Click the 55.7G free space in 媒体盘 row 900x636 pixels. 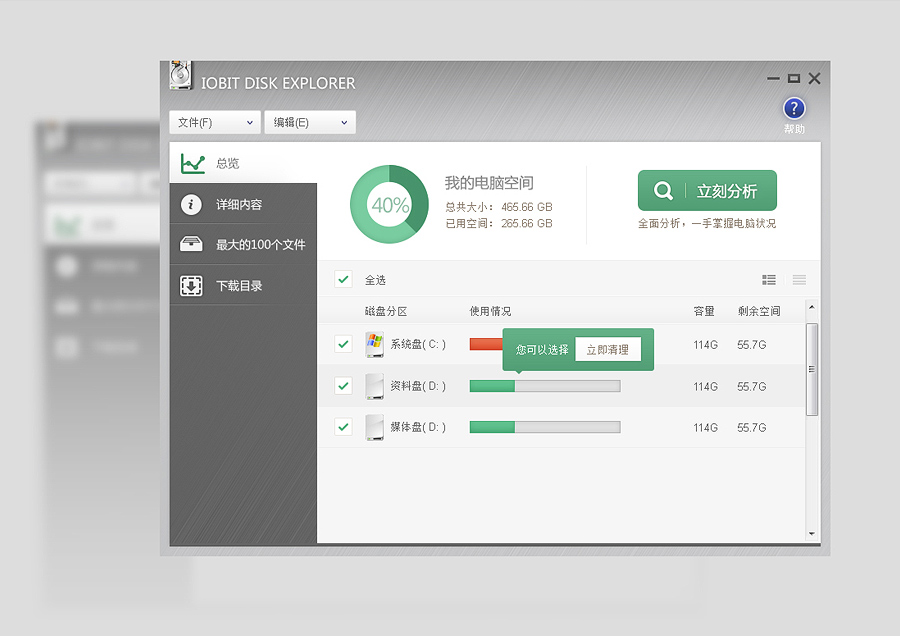click(x=752, y=428)
